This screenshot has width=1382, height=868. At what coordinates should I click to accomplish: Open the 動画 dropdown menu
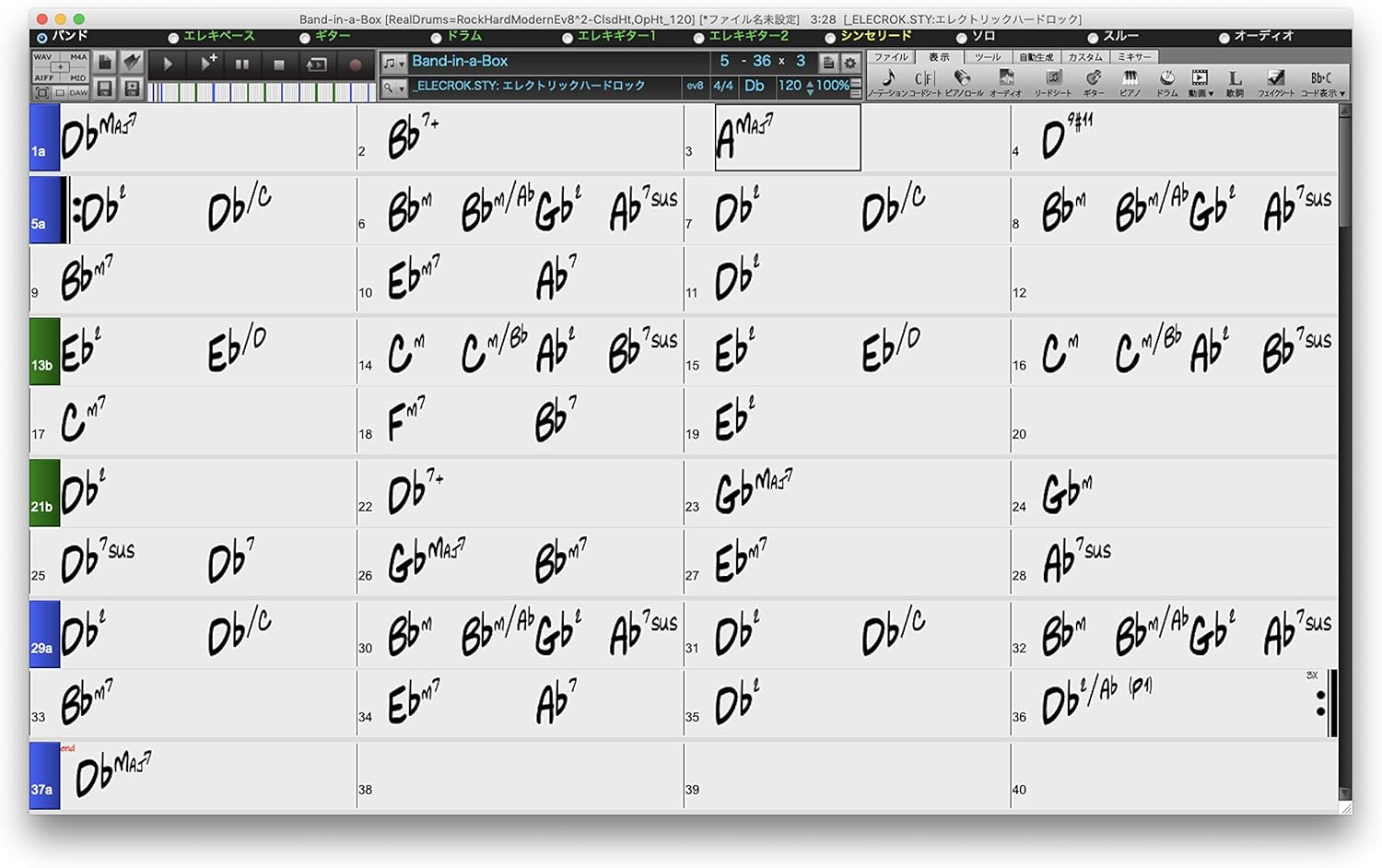pos(1200,81)
